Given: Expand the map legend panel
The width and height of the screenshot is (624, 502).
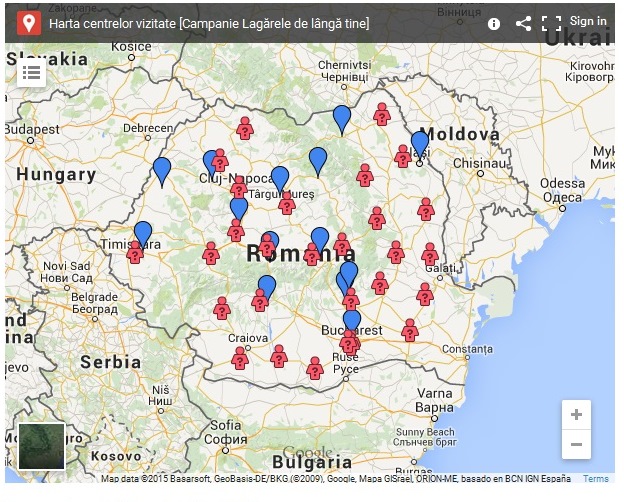Looking at the screenshot, I should click(31, 72).
